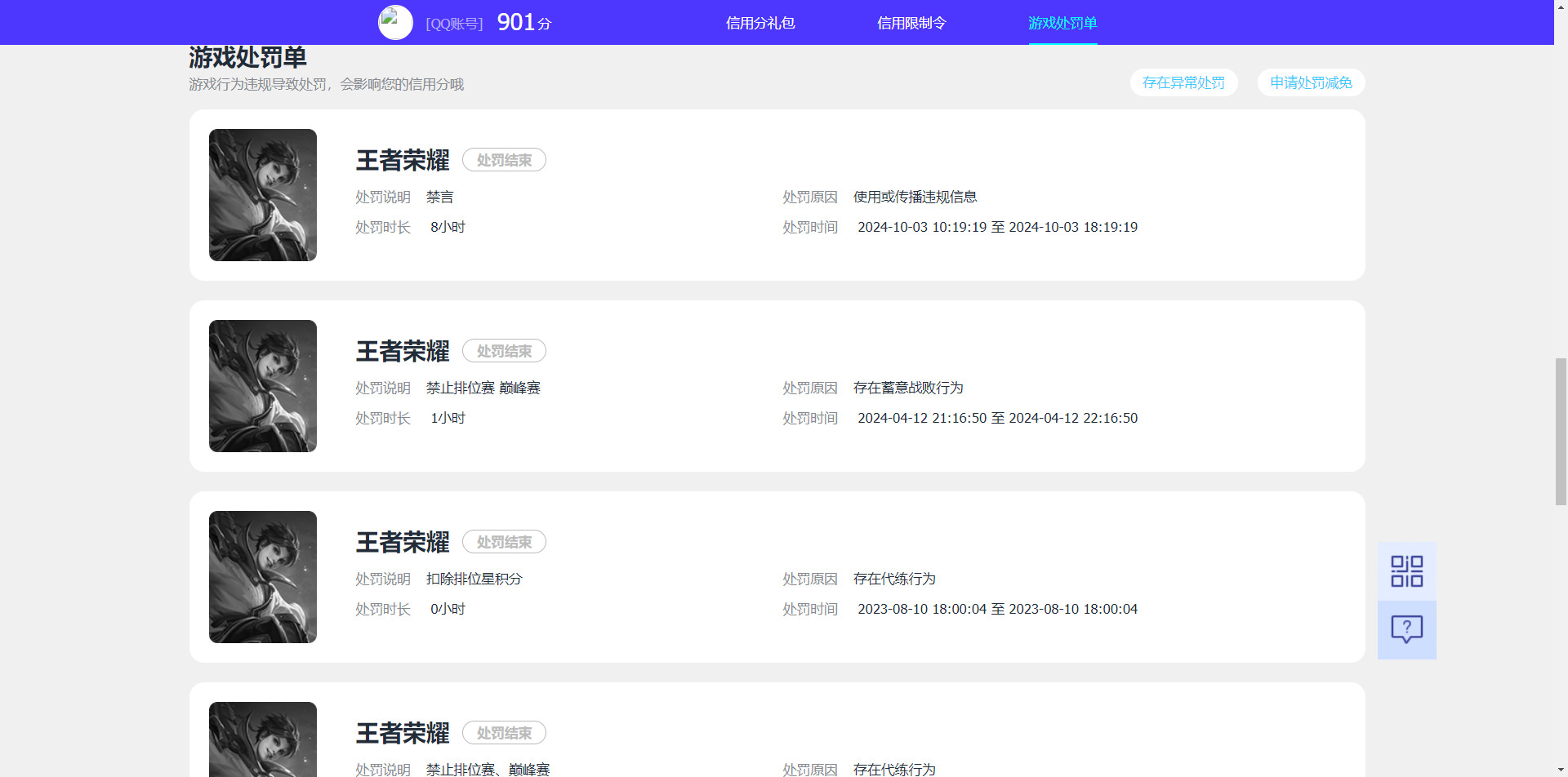Click the 存在异常处罚 button

pyautogui.click(x=1183, y=82)
